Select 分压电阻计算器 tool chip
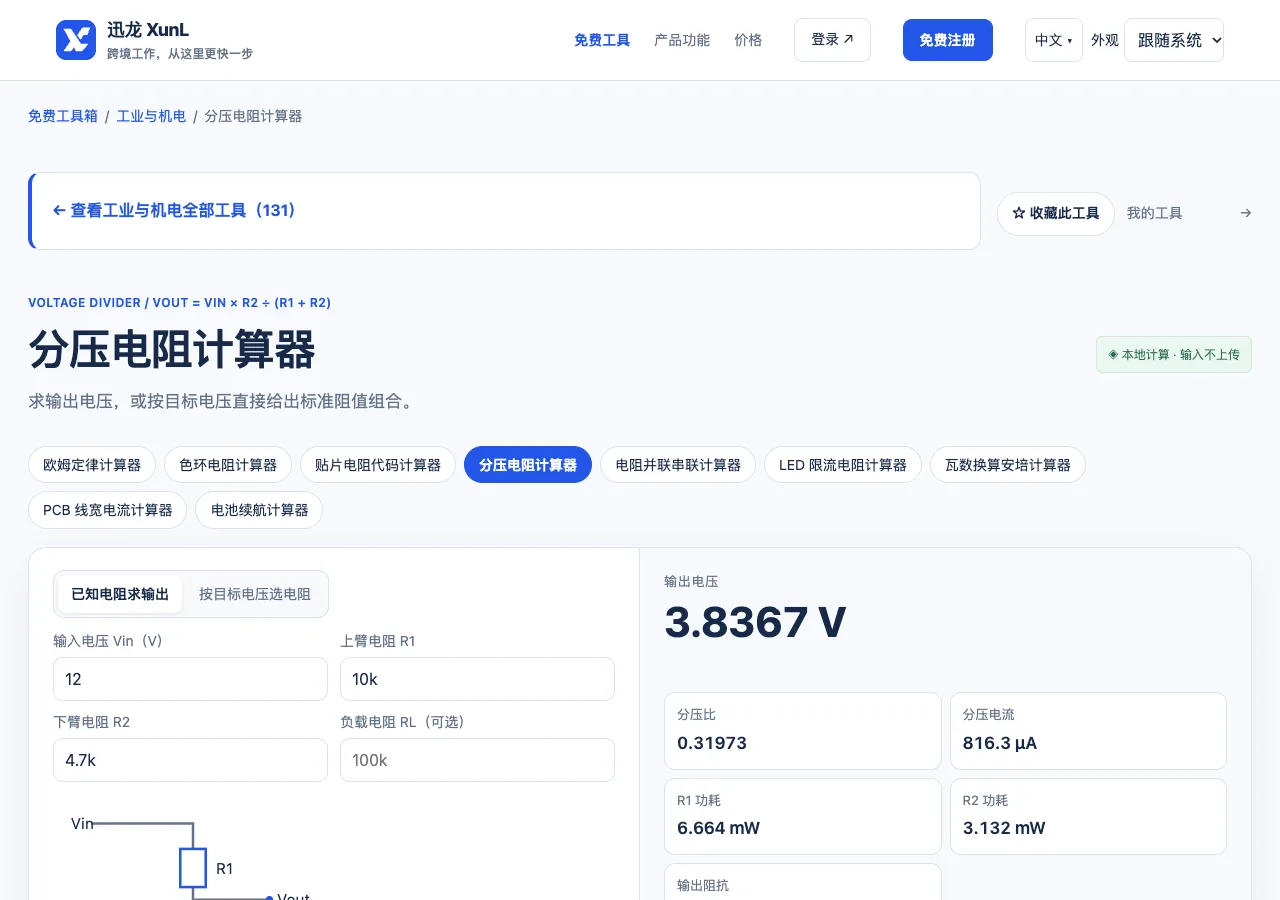The width and height of the screenshot is (1280, 900). coord(528,465)
